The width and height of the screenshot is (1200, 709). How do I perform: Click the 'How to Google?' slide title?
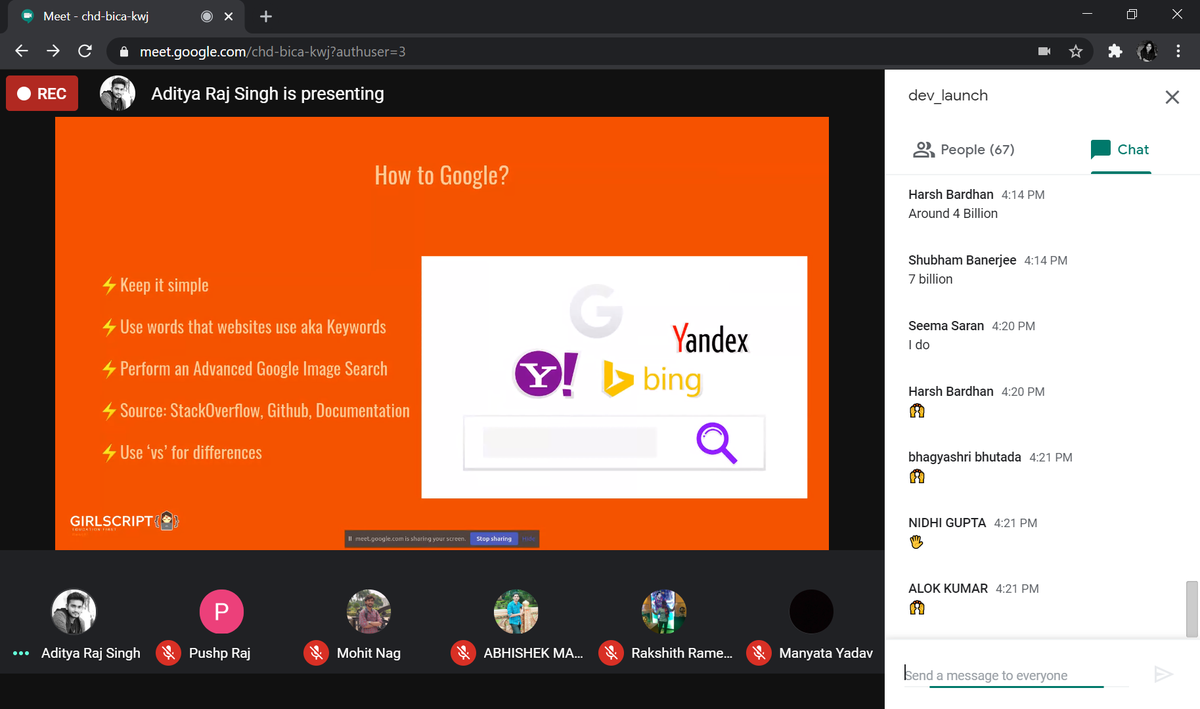click(442, 176)
